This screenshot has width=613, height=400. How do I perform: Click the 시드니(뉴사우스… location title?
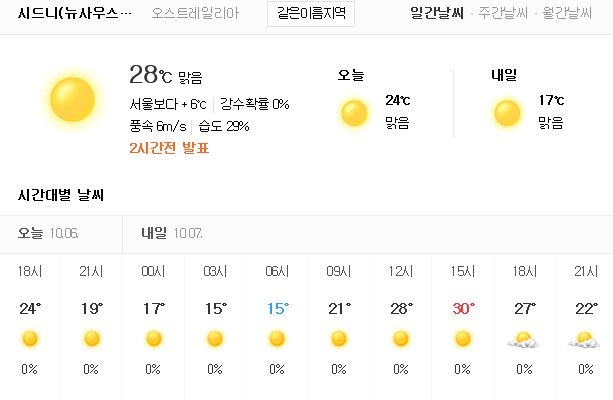pyautogui.click(x=75, y=14)
